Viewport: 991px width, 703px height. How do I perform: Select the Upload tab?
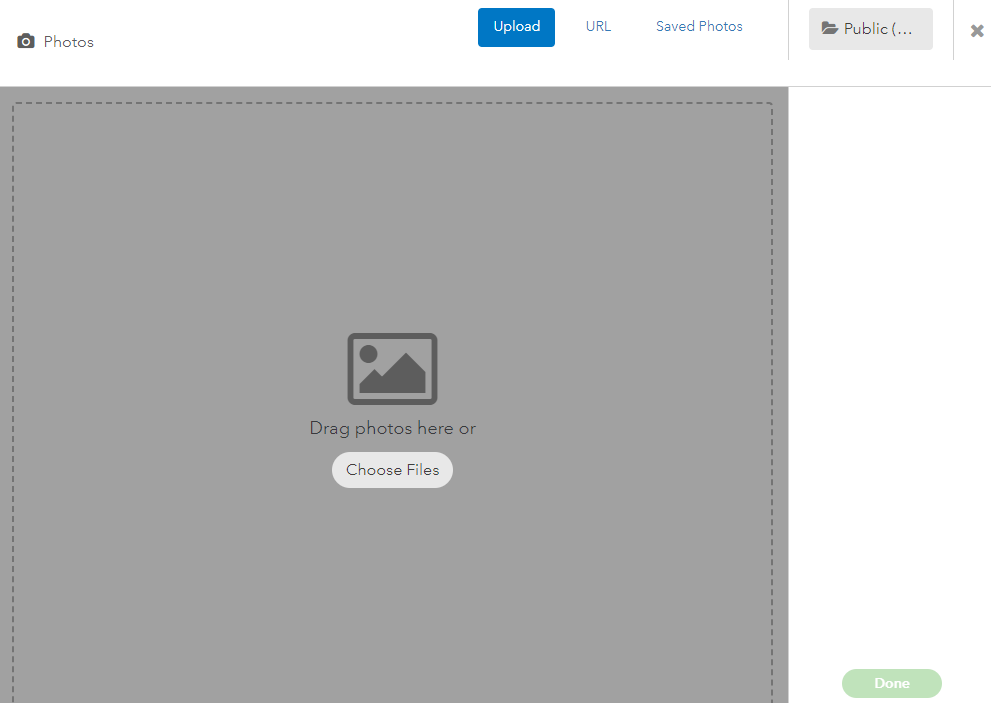[x=516, y=27]
